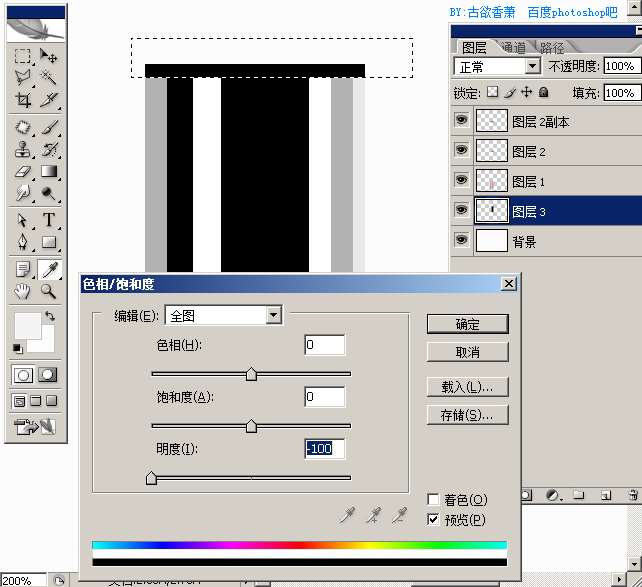
Task: Select the Clone Stamp tool
Action: click(x=23, y=149)
